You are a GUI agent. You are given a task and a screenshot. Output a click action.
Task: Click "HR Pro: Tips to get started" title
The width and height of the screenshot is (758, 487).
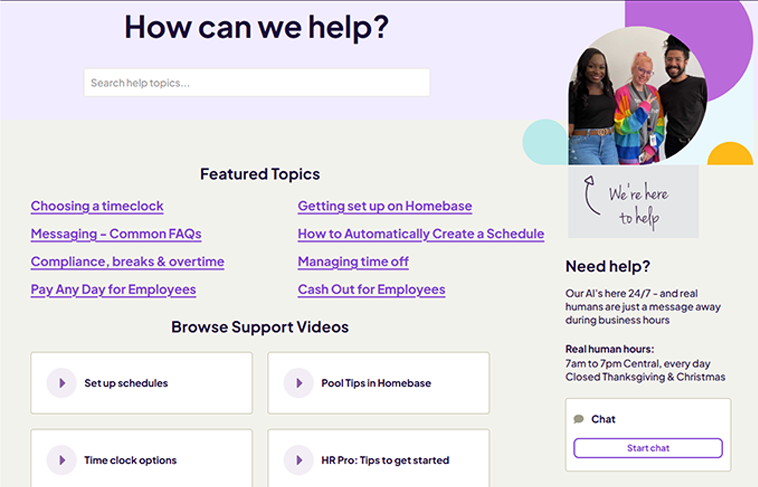(385, 460)
